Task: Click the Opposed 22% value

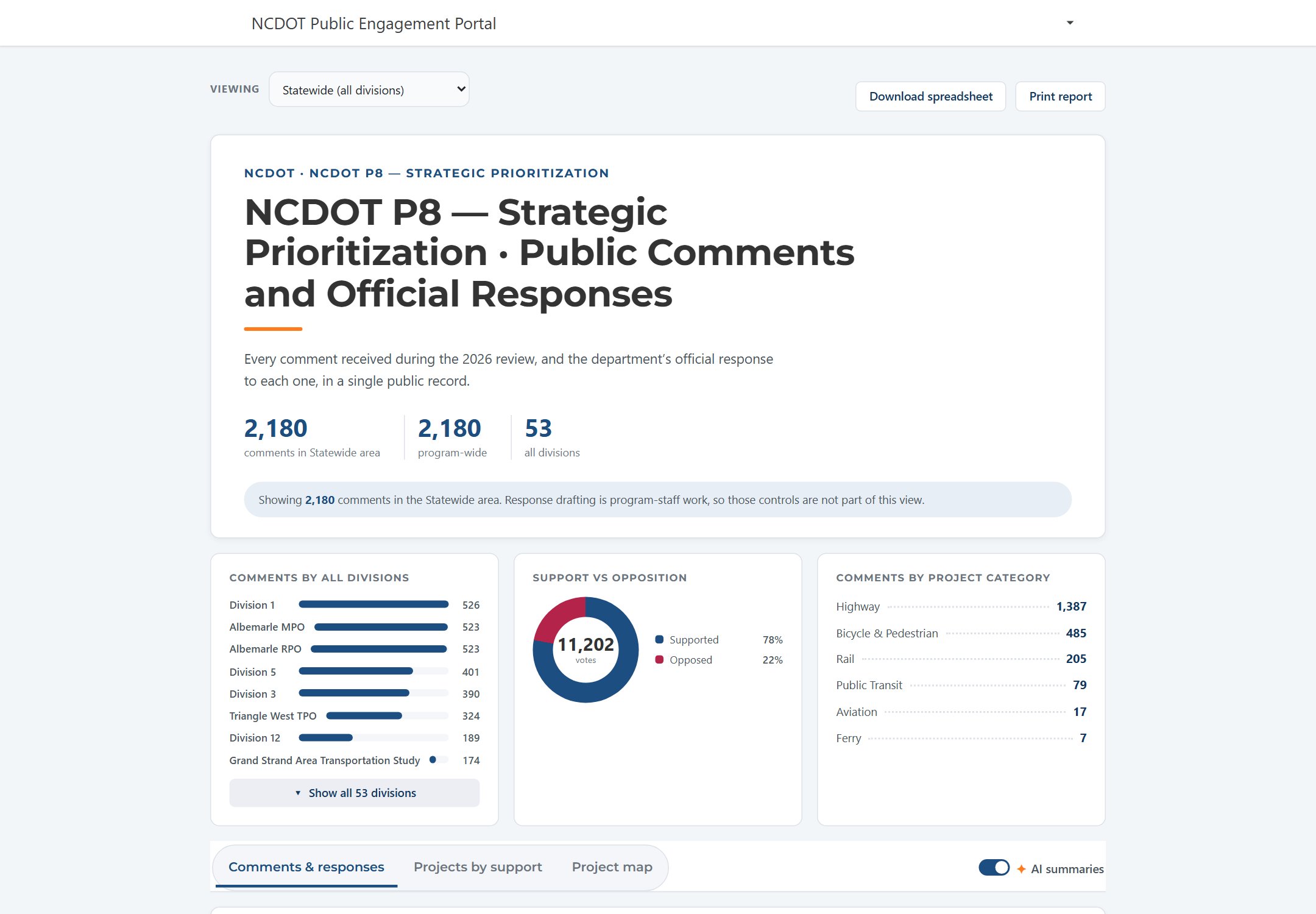Action: 773,660
